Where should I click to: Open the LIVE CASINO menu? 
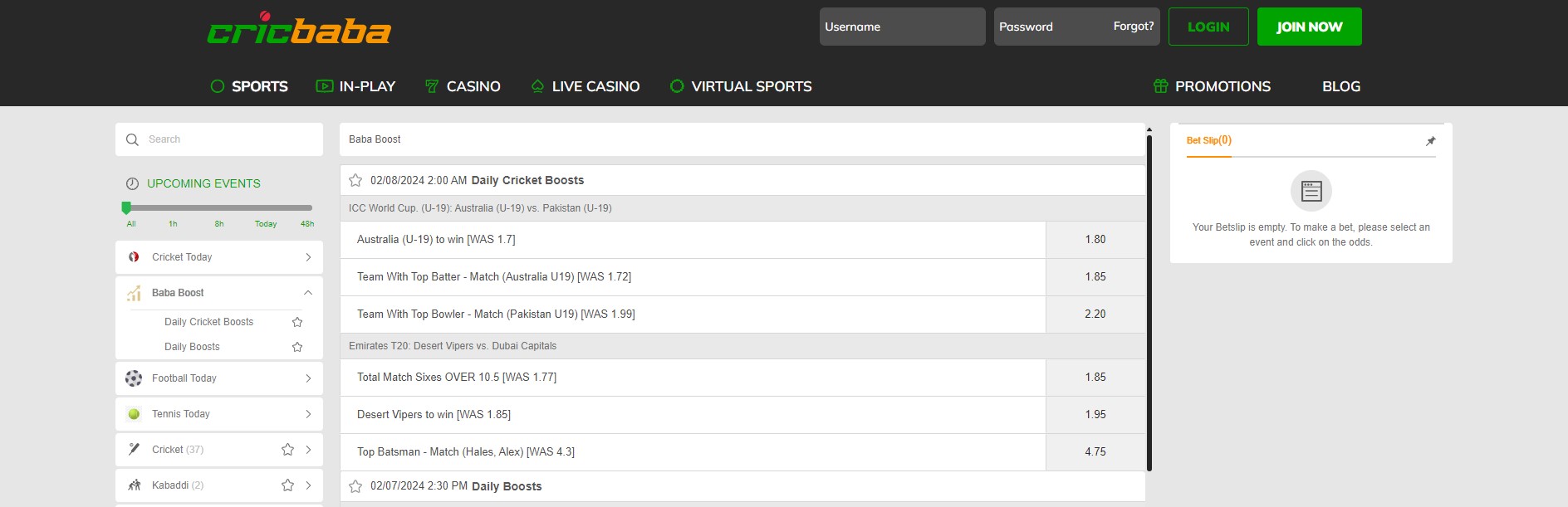tap(586, 86)
